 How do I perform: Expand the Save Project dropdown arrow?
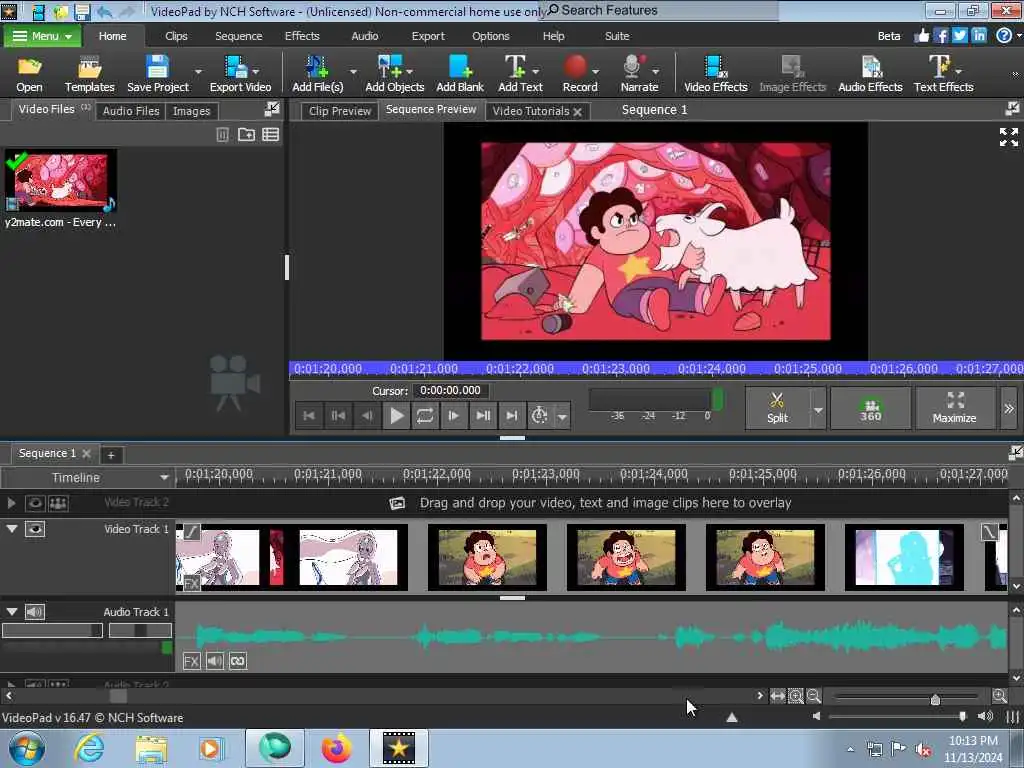point(199,71)
